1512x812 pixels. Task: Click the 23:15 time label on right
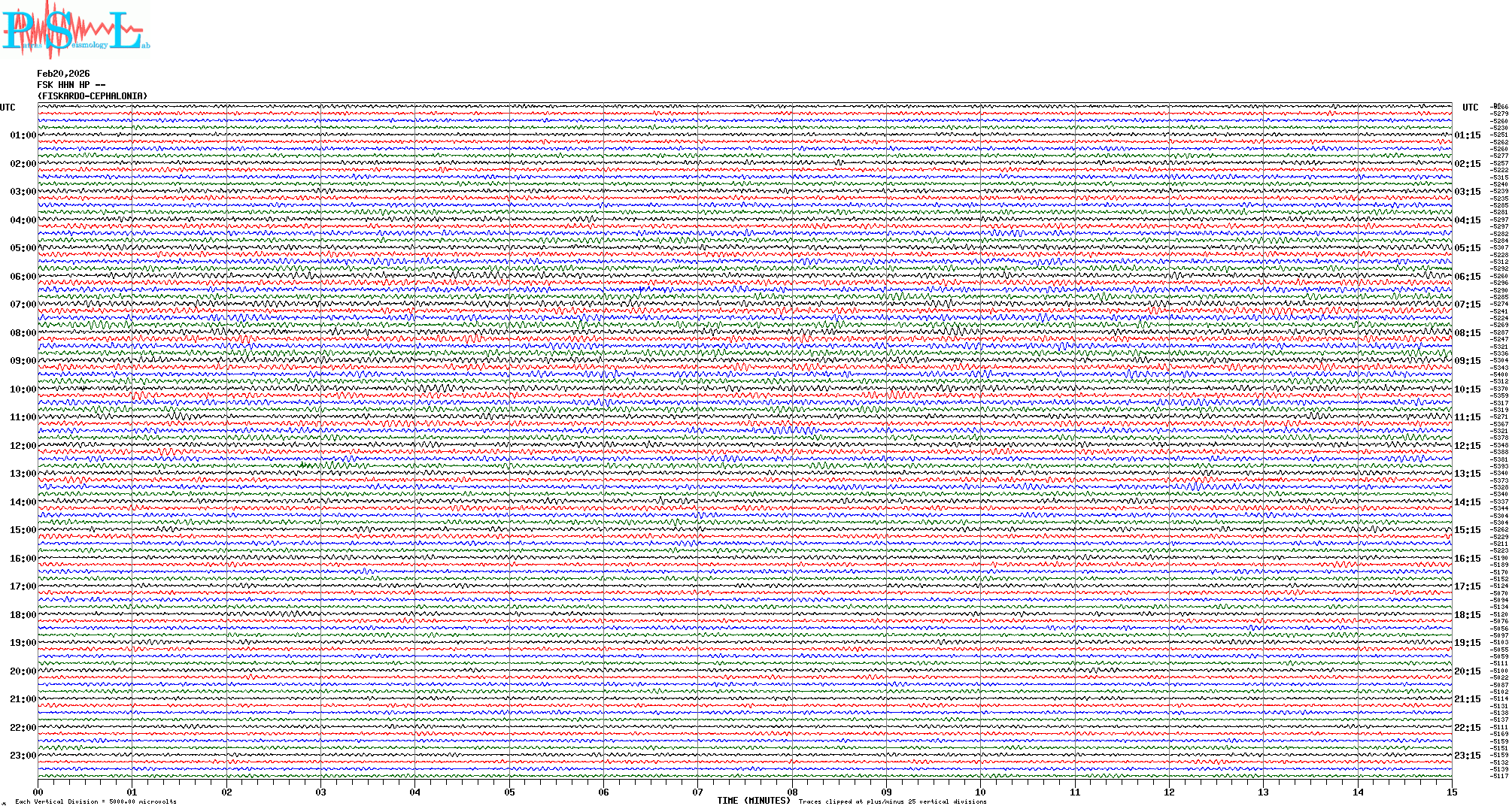coord(1468,756)
